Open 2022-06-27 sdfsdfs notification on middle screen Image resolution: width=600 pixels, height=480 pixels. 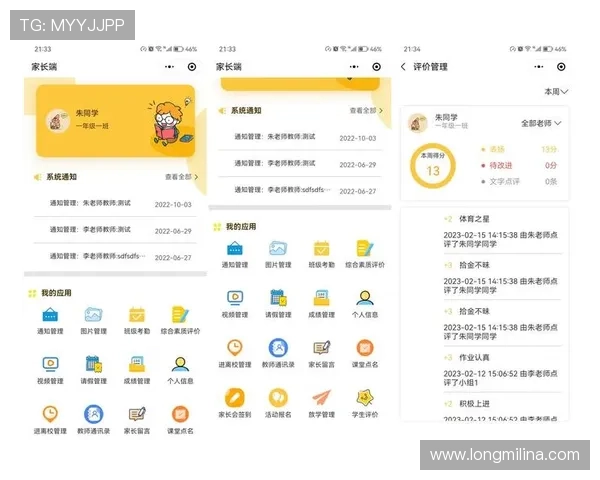(300, 190)
